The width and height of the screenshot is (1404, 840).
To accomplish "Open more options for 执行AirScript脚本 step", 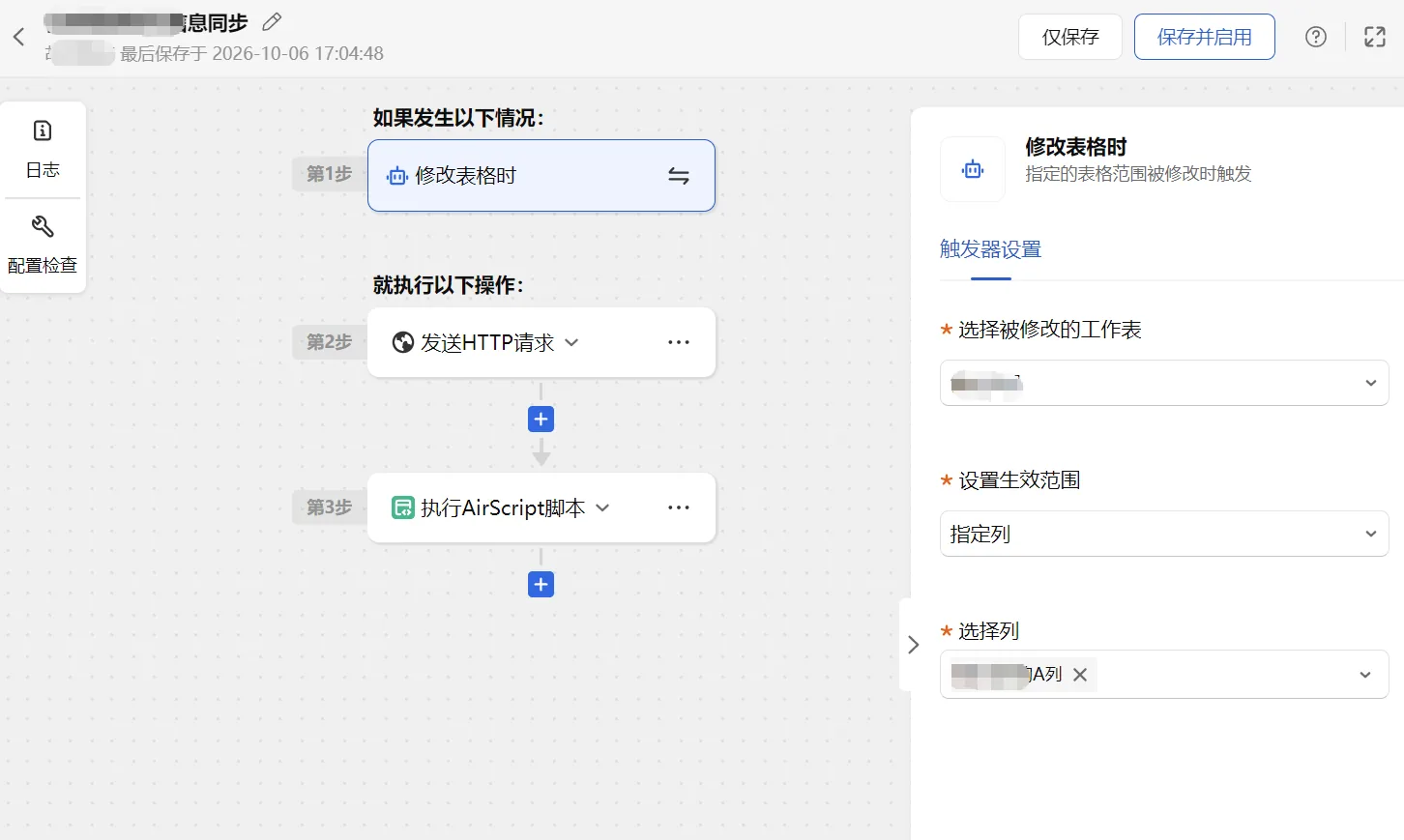I will (679, 507).
